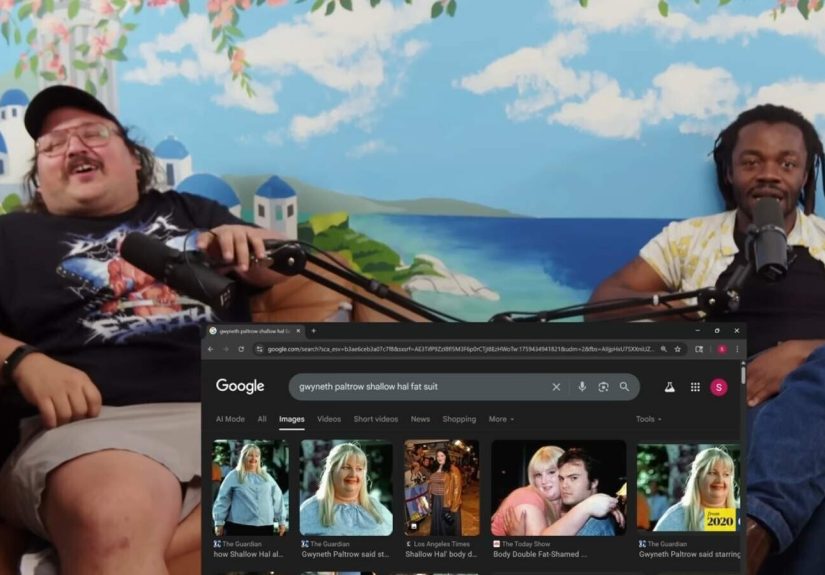Click the 'how Shallow Hal al...' caption
Image resolution: width=825 pixels, height=575 pixels.
coord(248,554)
